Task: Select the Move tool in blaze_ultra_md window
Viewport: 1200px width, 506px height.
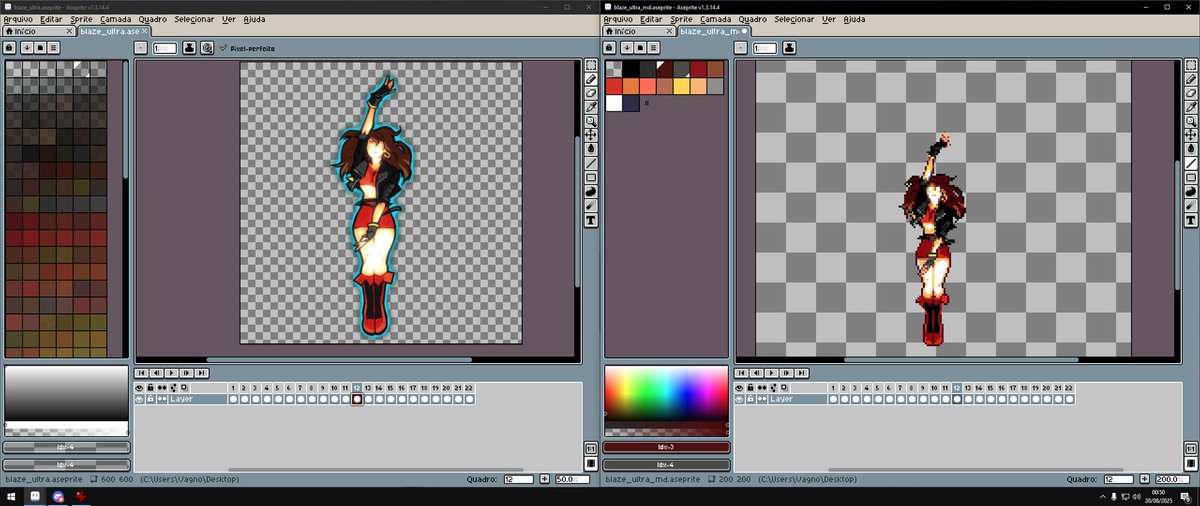Action: [x=1191, y=135]
